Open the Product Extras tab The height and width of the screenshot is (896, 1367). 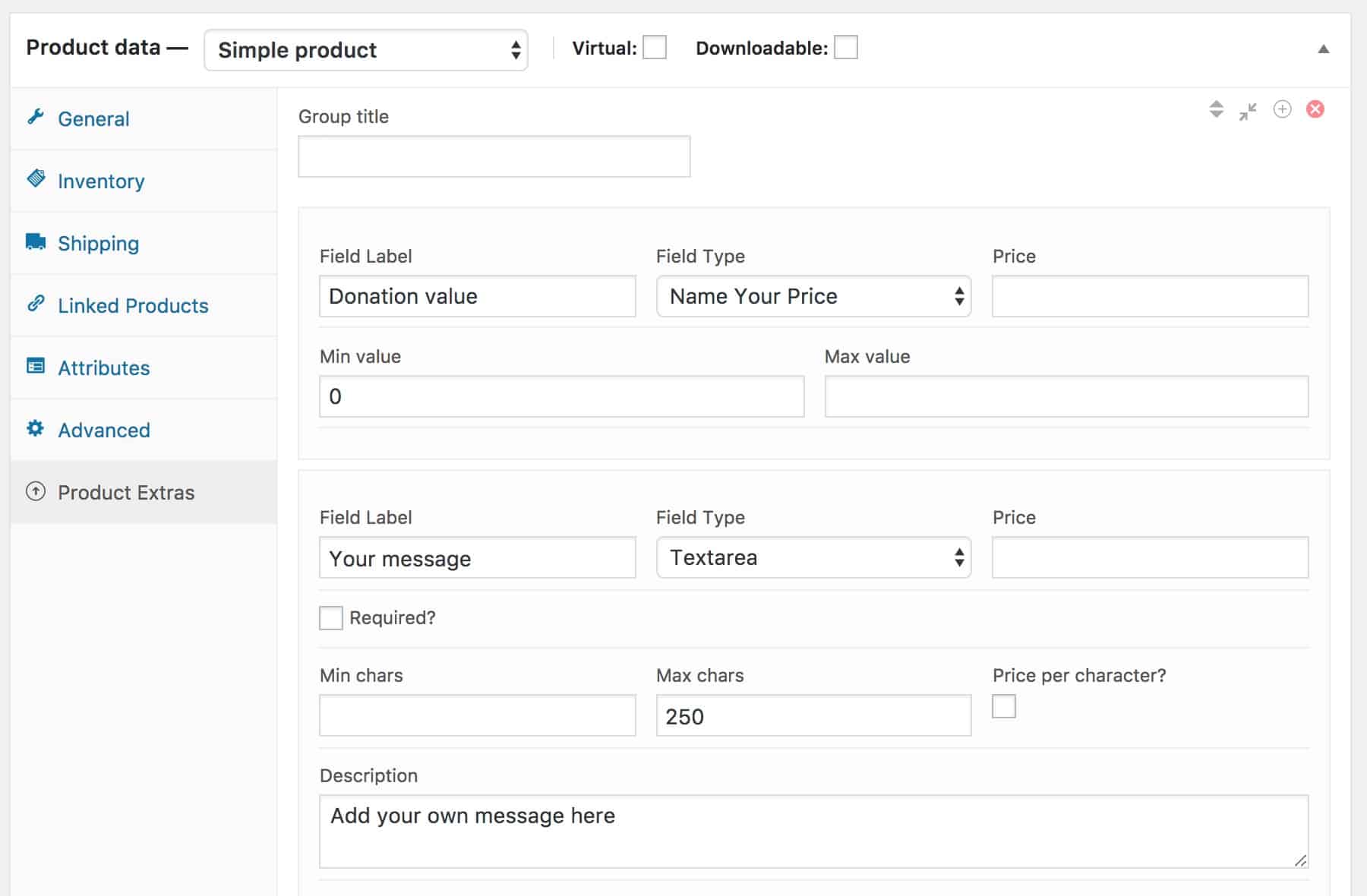144,492
